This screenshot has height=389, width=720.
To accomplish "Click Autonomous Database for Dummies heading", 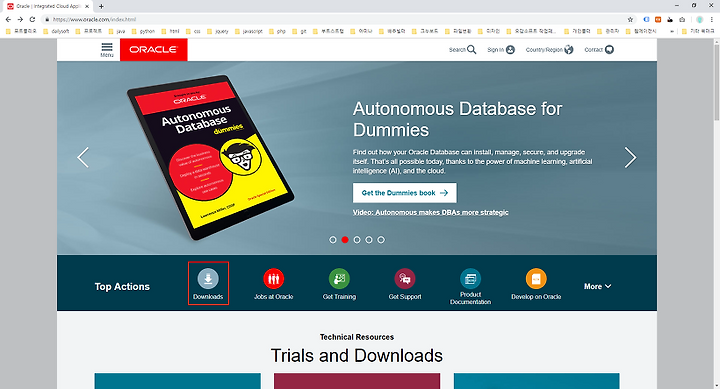I will pos(457,119).
